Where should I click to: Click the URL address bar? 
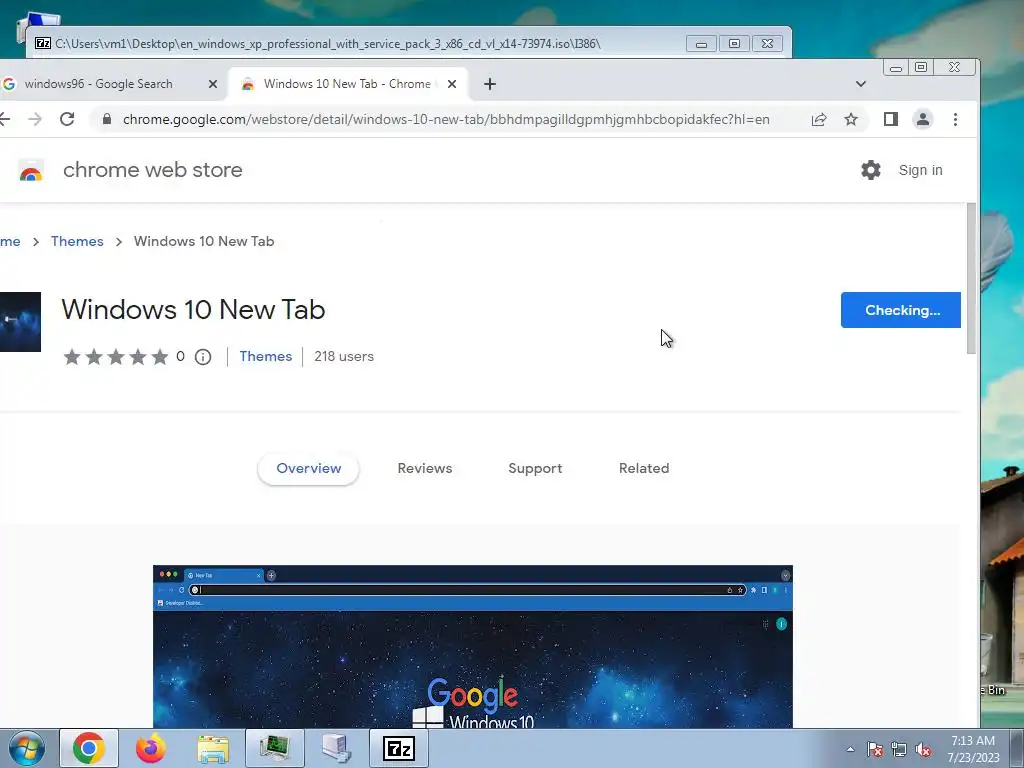(446, 119)
